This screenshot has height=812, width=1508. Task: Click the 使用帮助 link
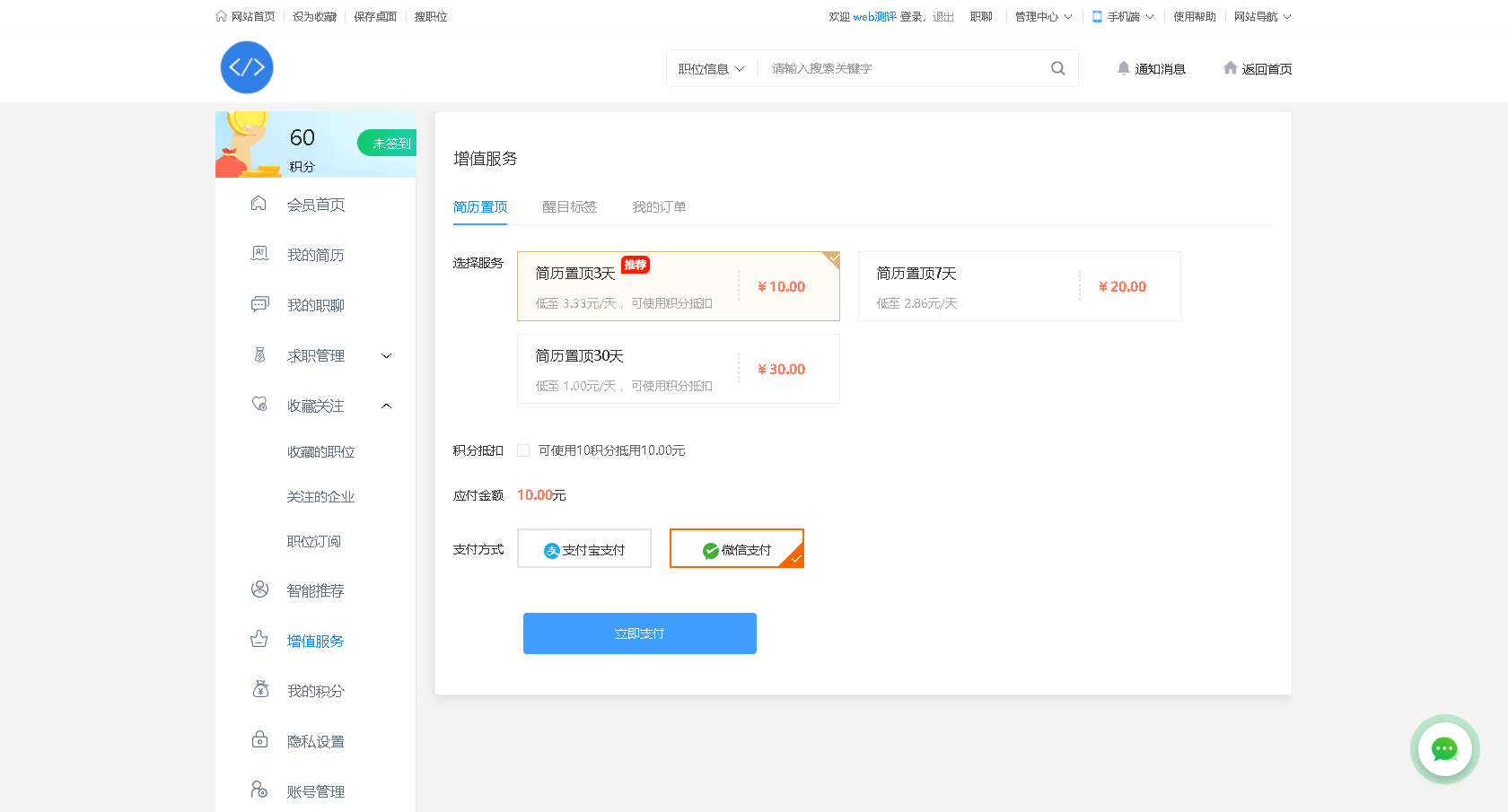tap(1195, 16)
